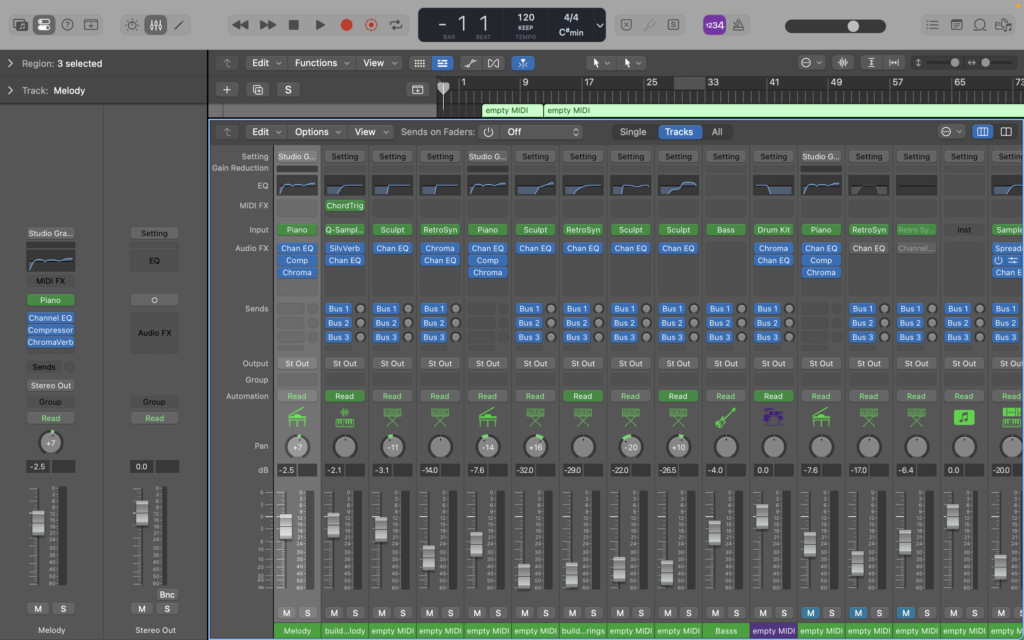Viewport: 1024px width, 640px height.
Task: Toggle the Cycle loop button
Action: [x=397, y=24]
